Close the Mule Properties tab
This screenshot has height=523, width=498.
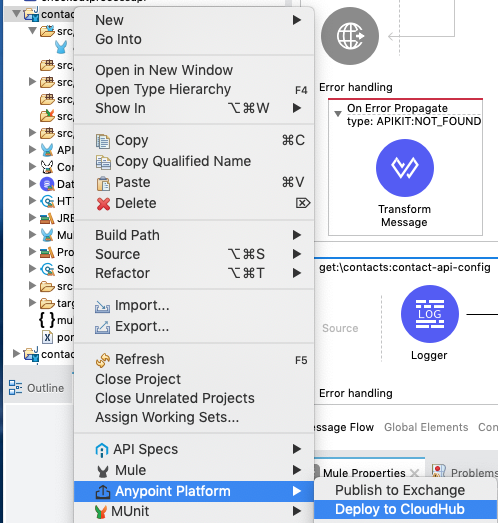click(x=414, y=473)
